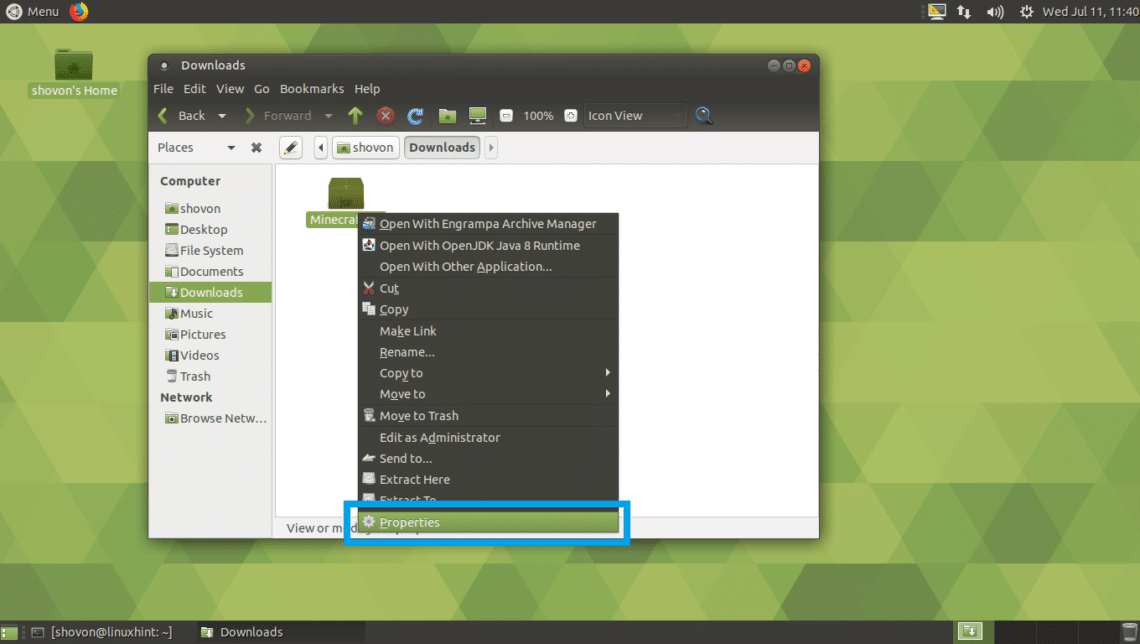1140x644 pixels.
Task: Choose Open With Other Application
Action: point(488,267)
